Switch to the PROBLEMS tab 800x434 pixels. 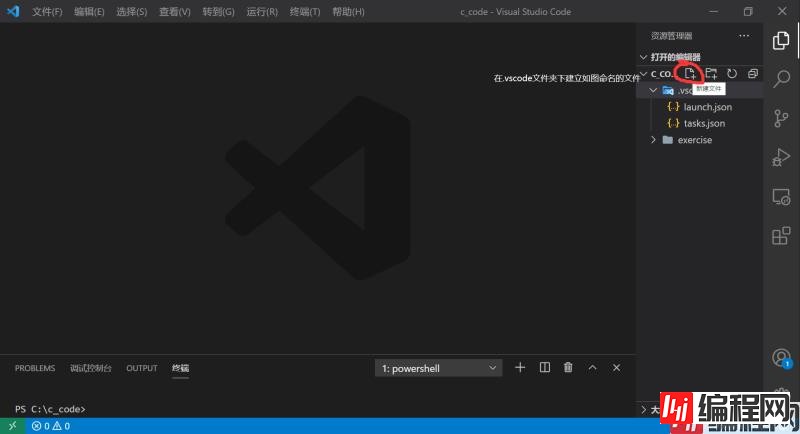tap(35, 368)
